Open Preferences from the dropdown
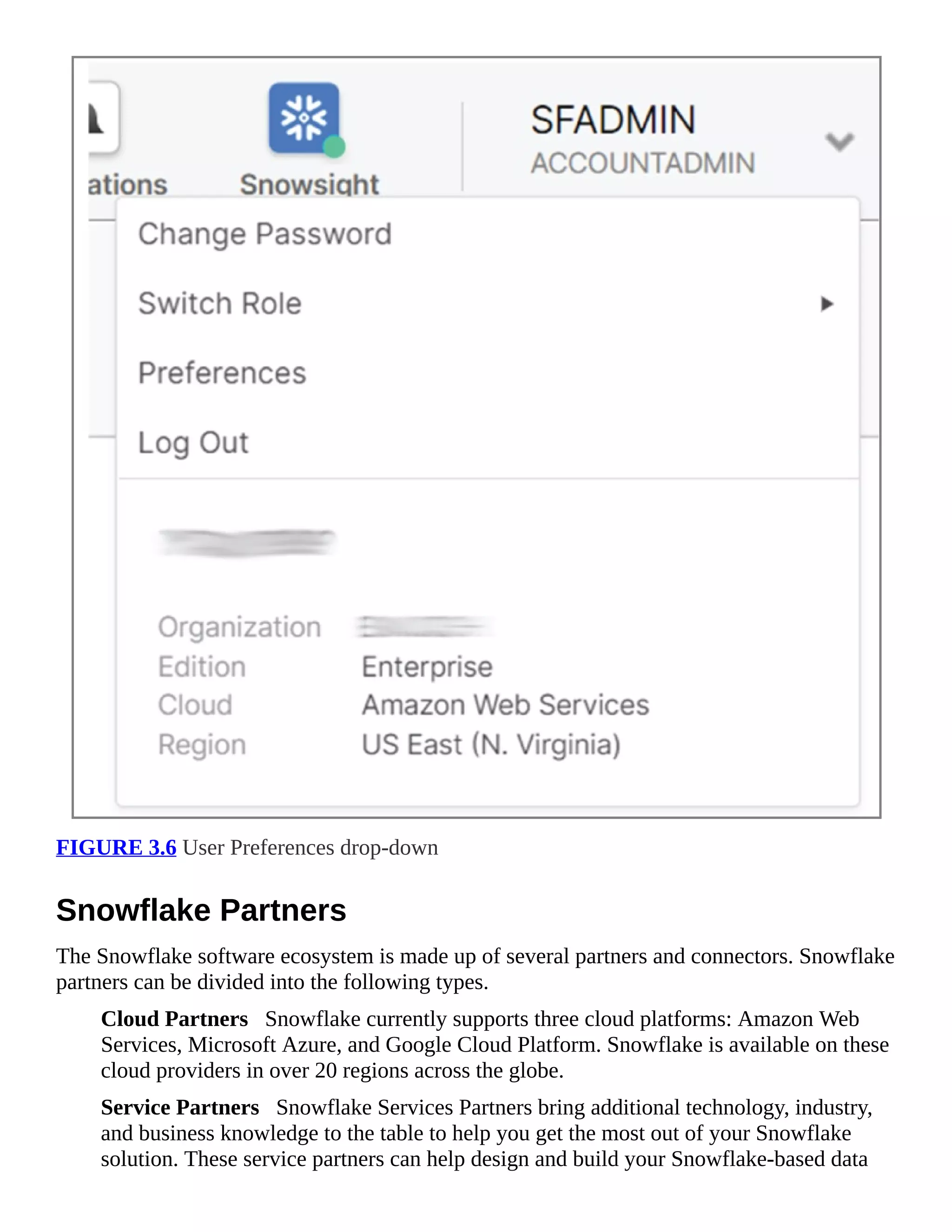The width and height of the screenshot is (952, 1232). click(x=222, y=373)
